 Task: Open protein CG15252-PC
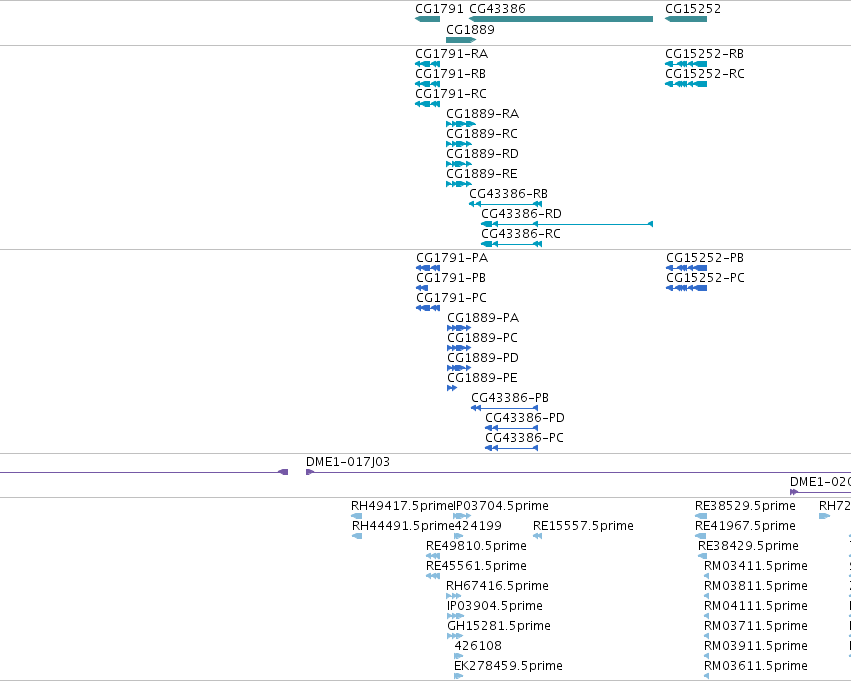706,278
